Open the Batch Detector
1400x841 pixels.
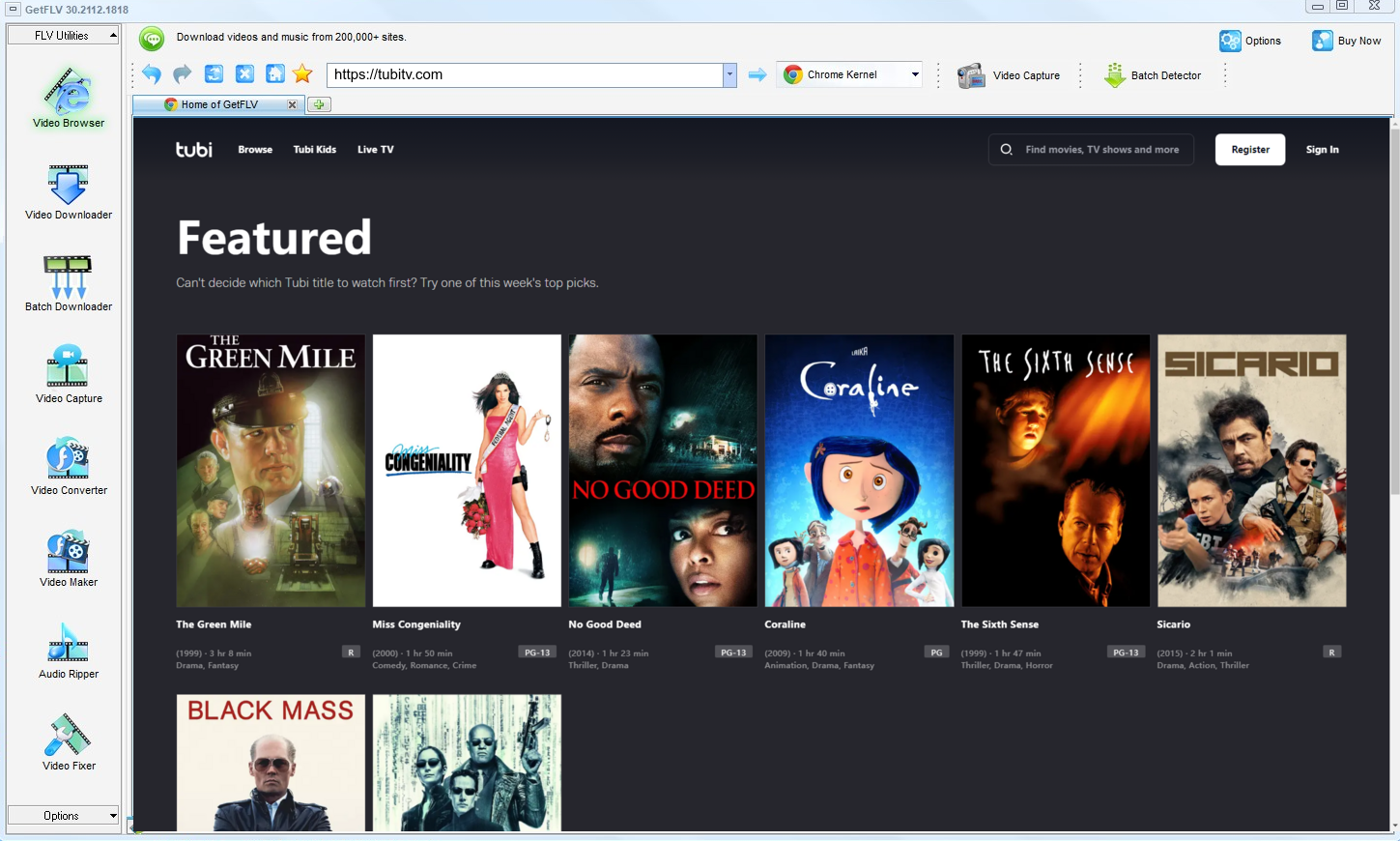pyautogui.click(x=1153, y=75)
